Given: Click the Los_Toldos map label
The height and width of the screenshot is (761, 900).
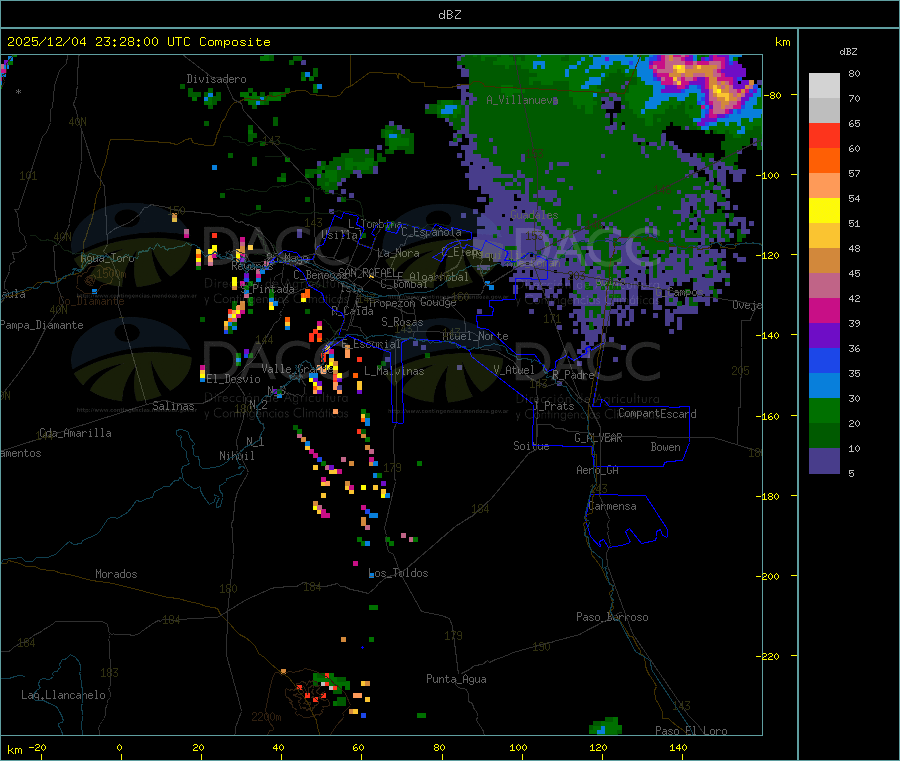Looking at the screenshot, I should [398, 573].
